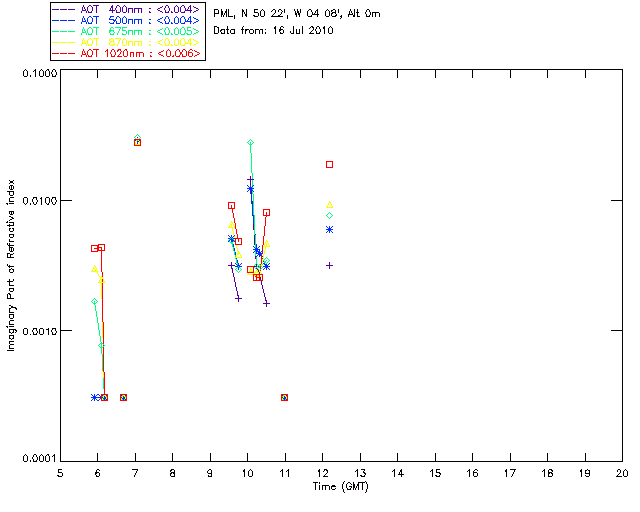This screenshot has height=512, width=640.
Task: Click x-axis tick label 18
Action: pyautogui.click(x=547, y=473)
